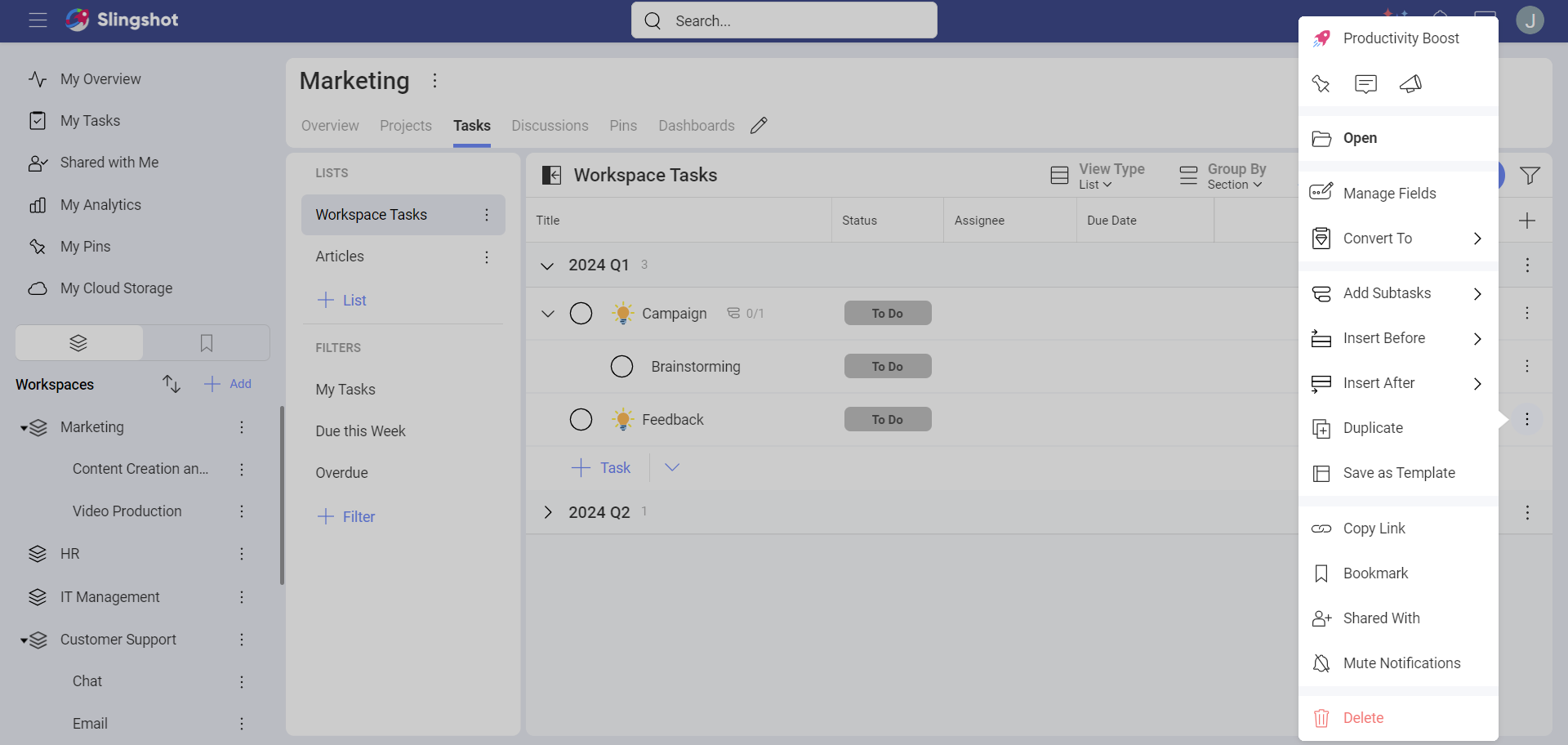
Task: Click Feedback To Do status
Action: [888, 419]
